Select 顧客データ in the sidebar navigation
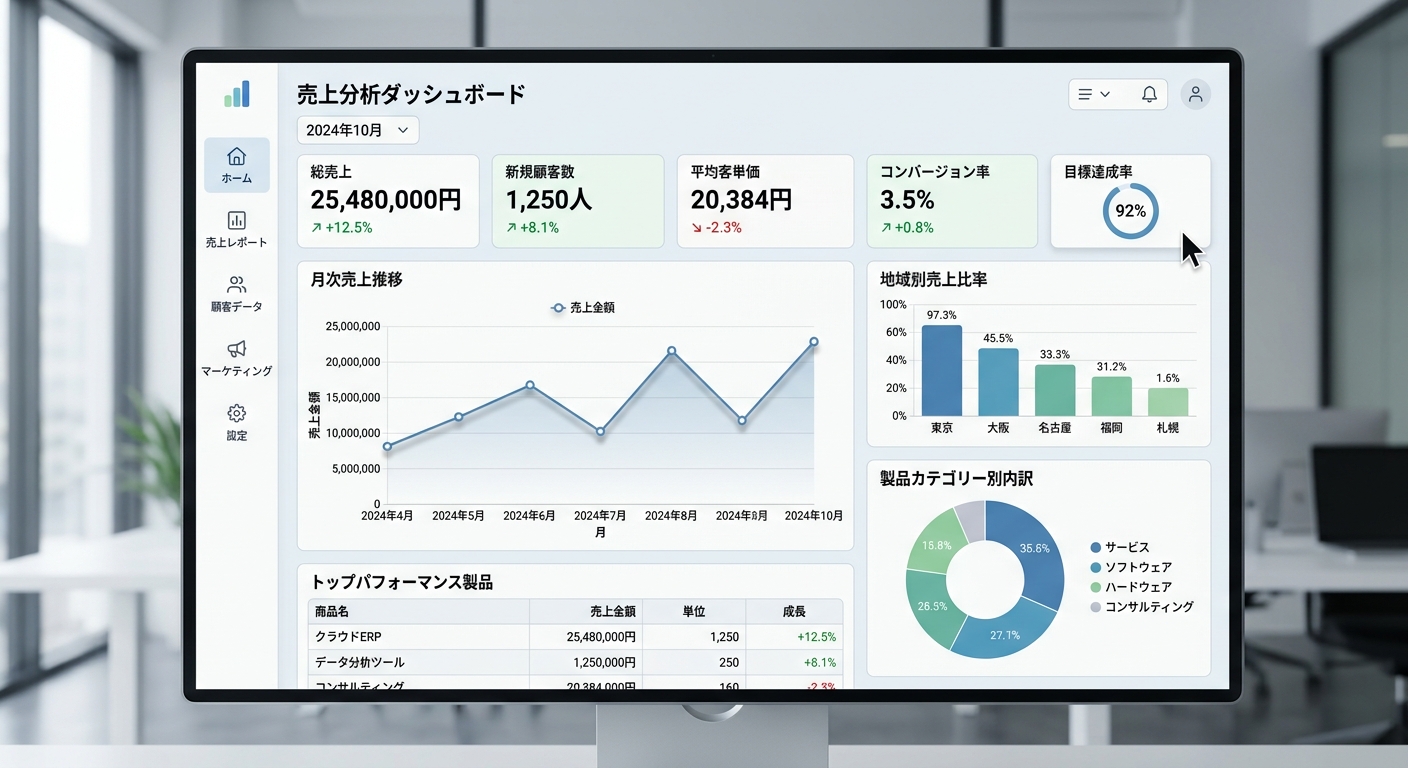 tap(236, 285)
